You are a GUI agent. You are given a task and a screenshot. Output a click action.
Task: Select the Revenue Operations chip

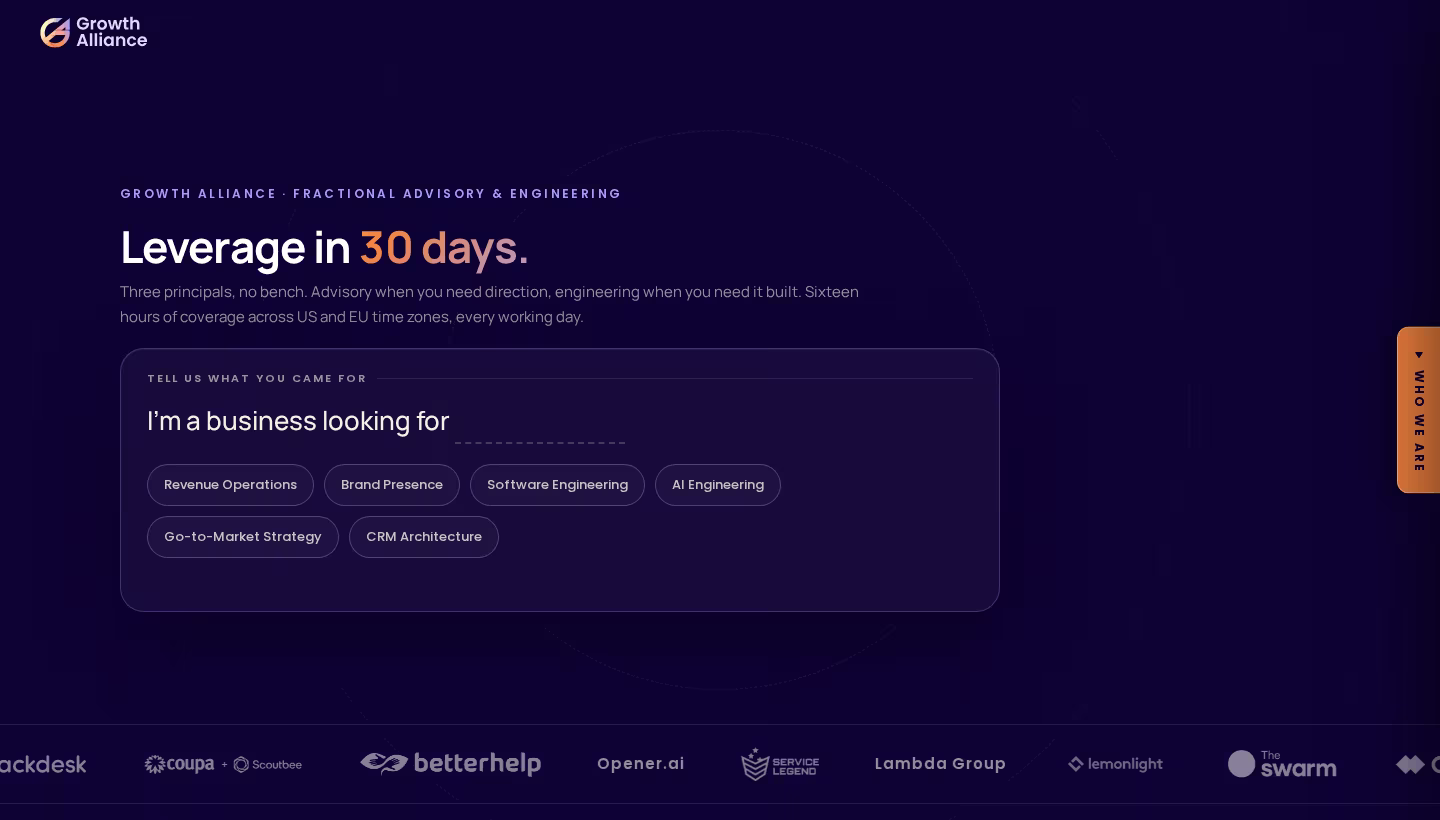click(230, 485)
